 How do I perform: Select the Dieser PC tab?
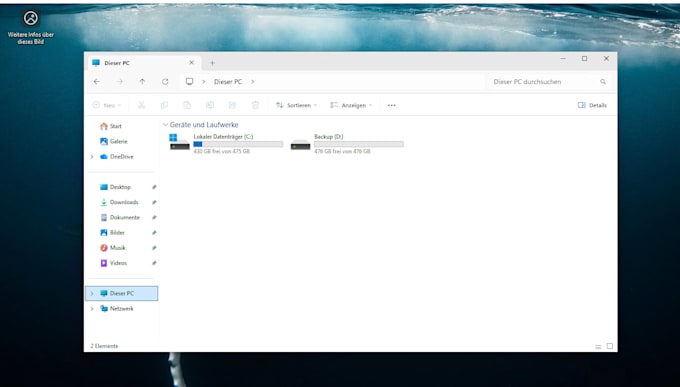(144, 63)
